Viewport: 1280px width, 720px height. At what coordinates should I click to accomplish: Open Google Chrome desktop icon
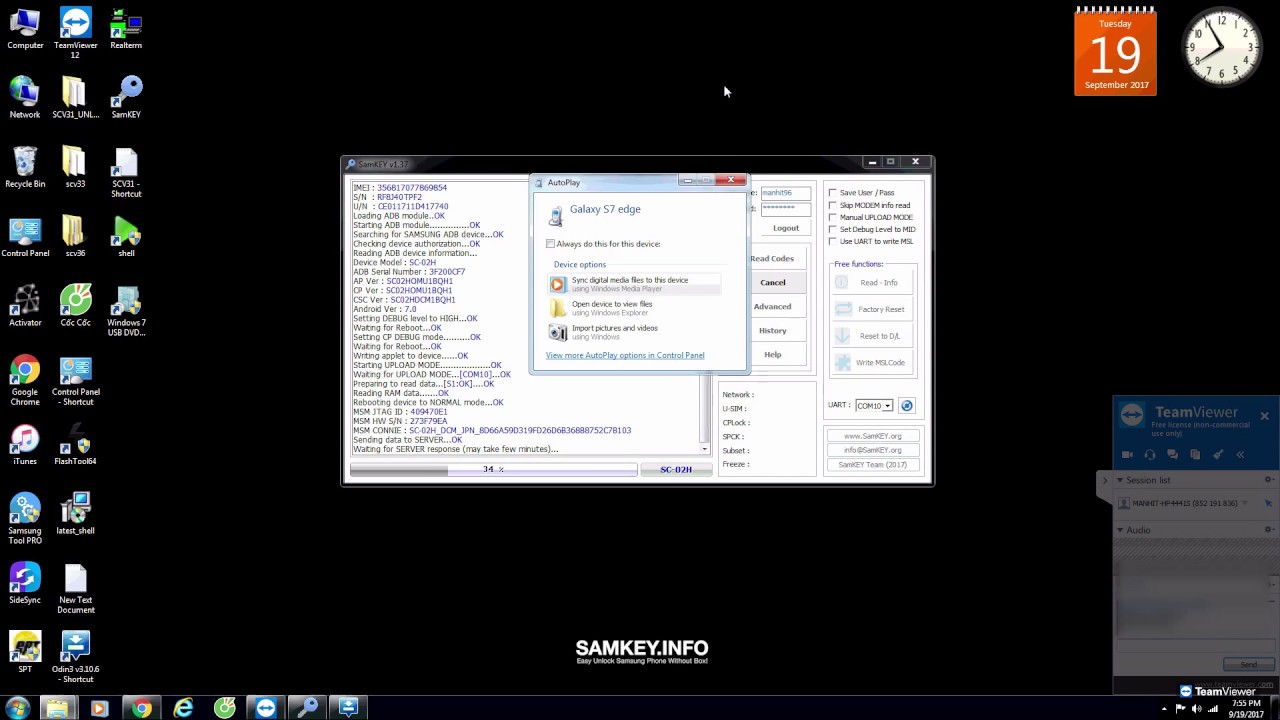pyautogui.click(x=25, y=380)
